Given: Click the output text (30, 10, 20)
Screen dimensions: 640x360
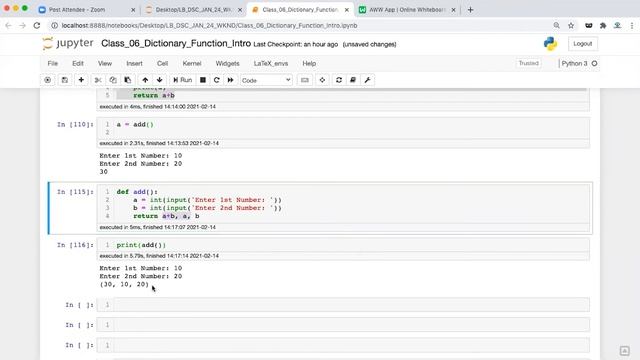Looking at the screenshot, I should (x=124, y=284).
